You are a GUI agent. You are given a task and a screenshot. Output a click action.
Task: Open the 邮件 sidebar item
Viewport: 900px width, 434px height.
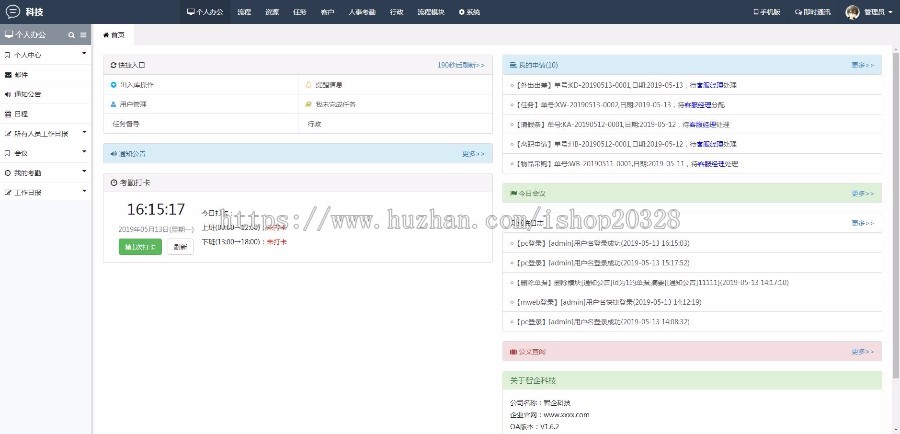coord(45,75)
